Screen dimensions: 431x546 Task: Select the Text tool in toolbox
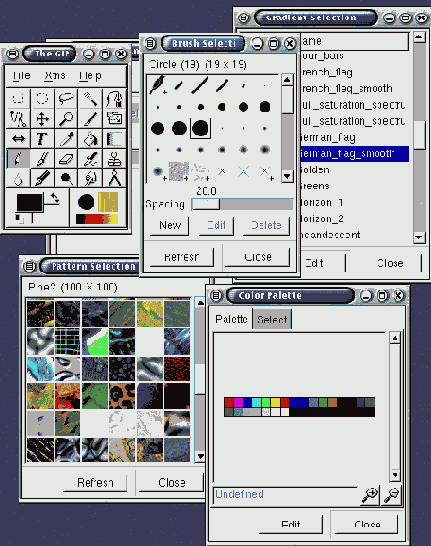click(x=42, y=139)
